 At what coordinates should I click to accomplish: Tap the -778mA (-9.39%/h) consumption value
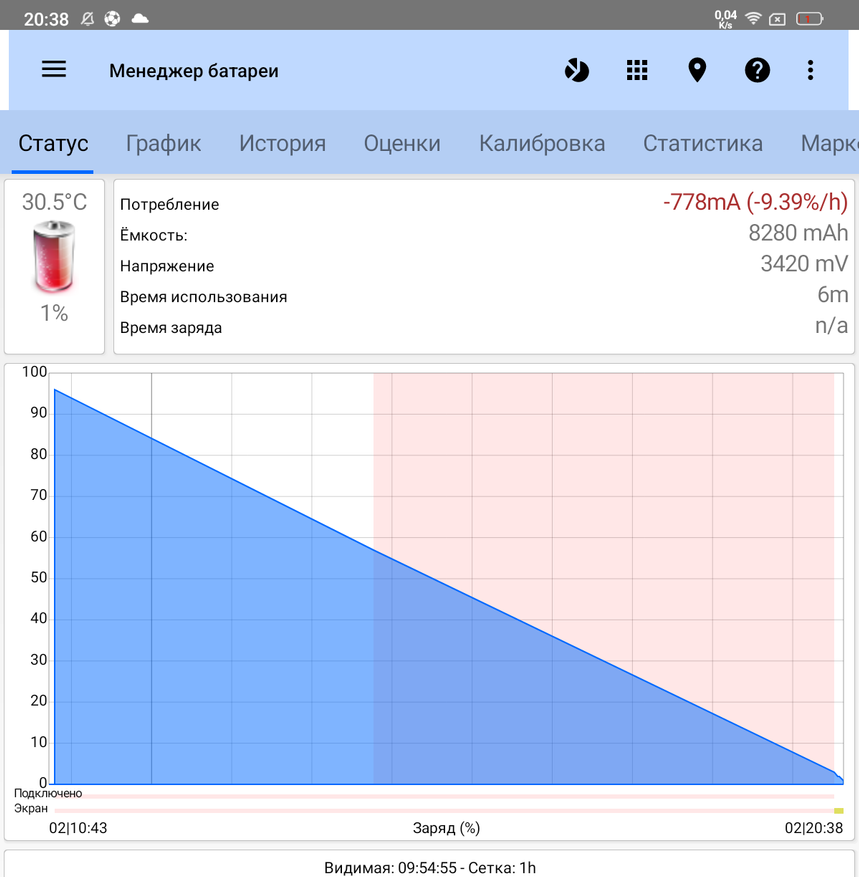pyautogui.click(x=756, y=202)
